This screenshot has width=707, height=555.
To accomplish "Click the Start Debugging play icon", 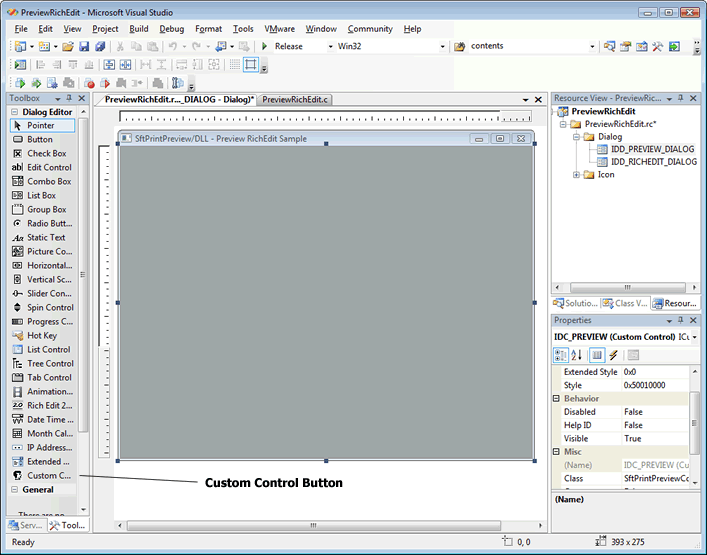I will [264, 46].
